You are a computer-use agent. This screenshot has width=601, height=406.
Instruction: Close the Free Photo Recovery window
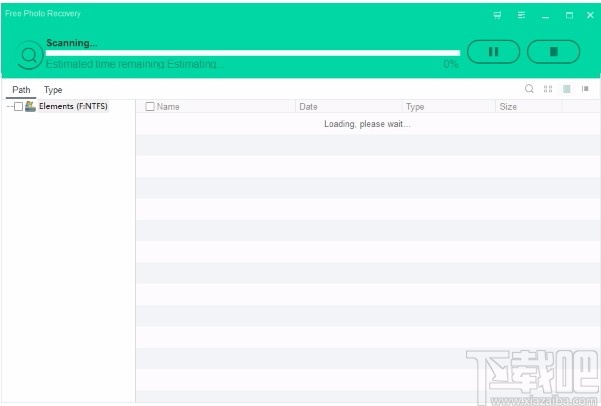(x=590, y=15)
